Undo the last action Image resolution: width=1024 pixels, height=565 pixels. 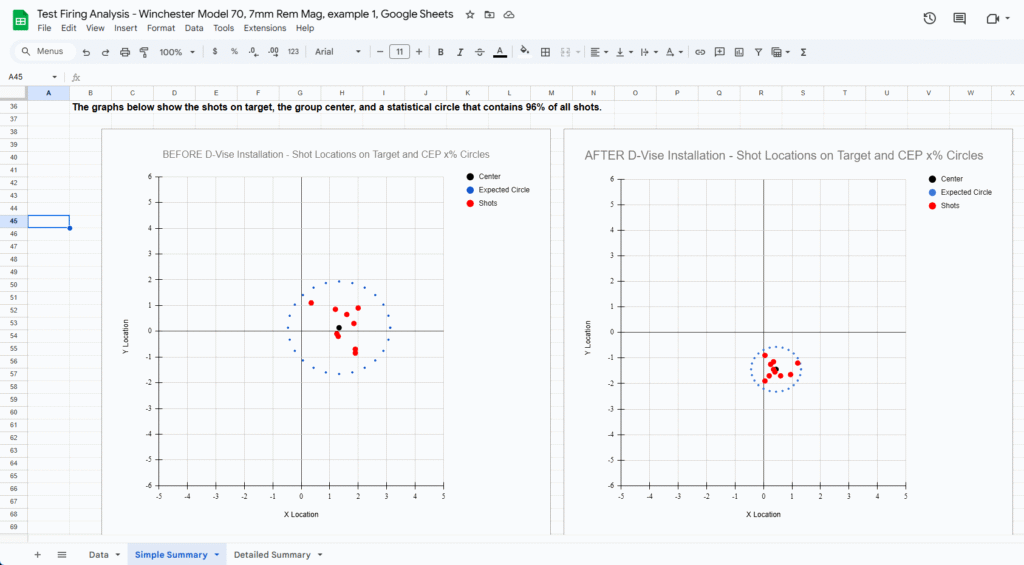86,52
